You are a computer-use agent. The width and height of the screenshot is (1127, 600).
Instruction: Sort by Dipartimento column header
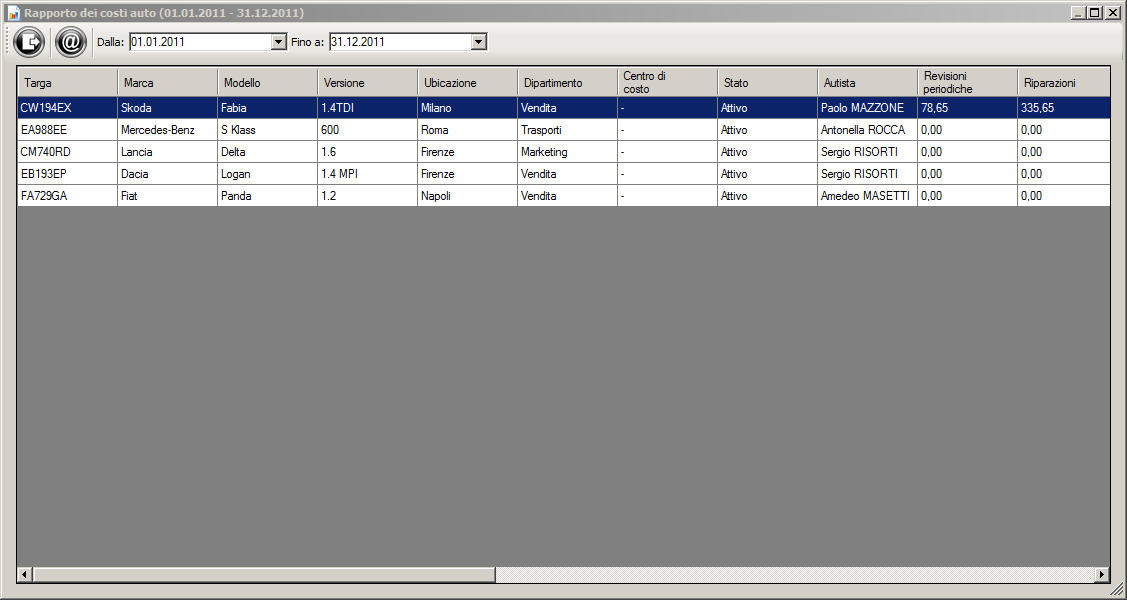pos(567,83)
